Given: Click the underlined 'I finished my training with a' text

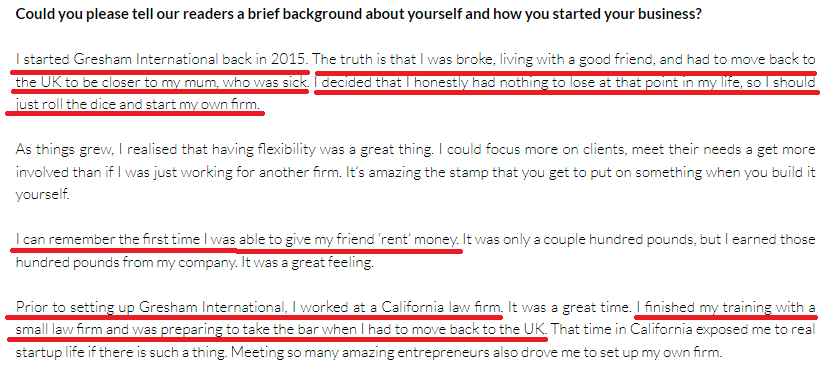Looking at the screenshot, I should tap(726, 308).
